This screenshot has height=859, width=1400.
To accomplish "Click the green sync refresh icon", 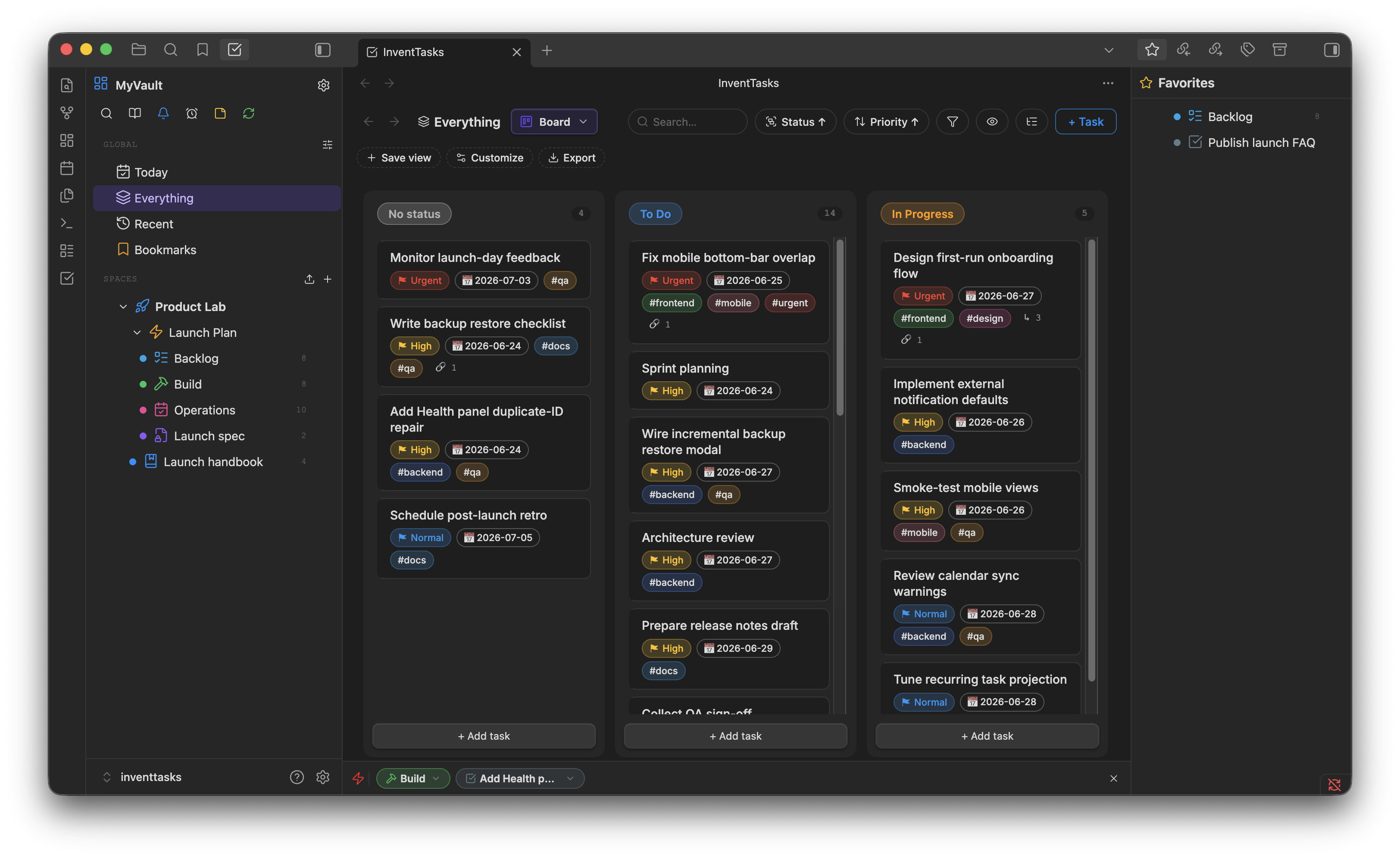I will point(248,113).
